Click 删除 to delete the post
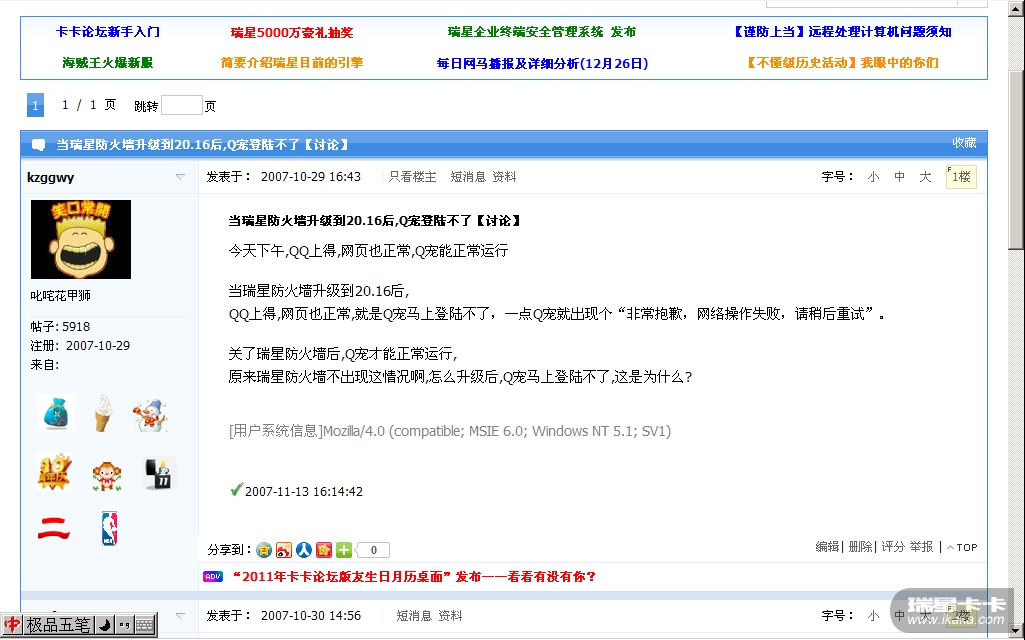This screenshot has width=1025, height=640. (860, 547)
